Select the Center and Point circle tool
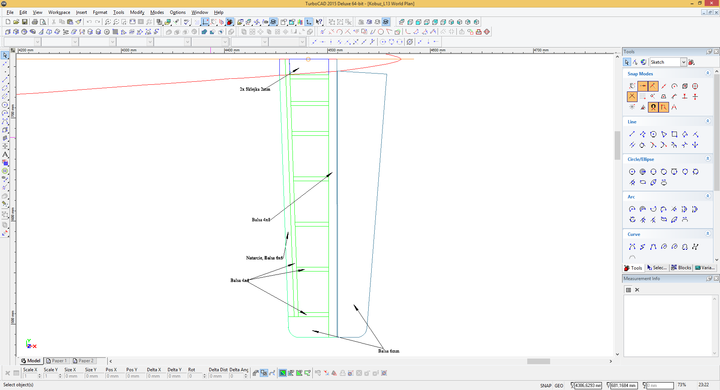This screenshot has height=390, width=720. point(632,172)
